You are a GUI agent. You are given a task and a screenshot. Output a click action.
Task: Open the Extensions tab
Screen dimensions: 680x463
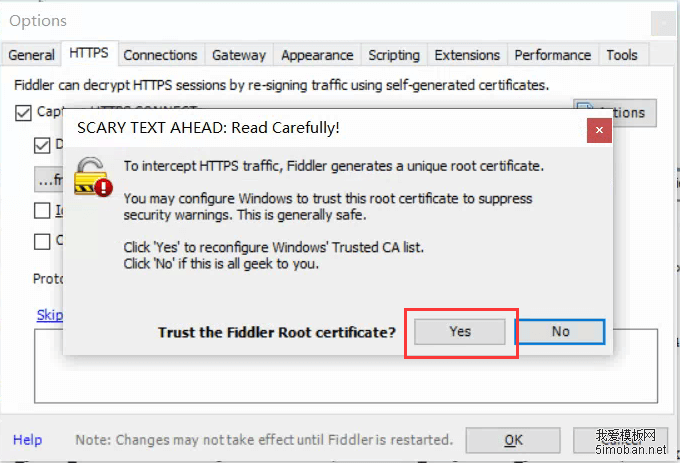[x=467, y=55]
